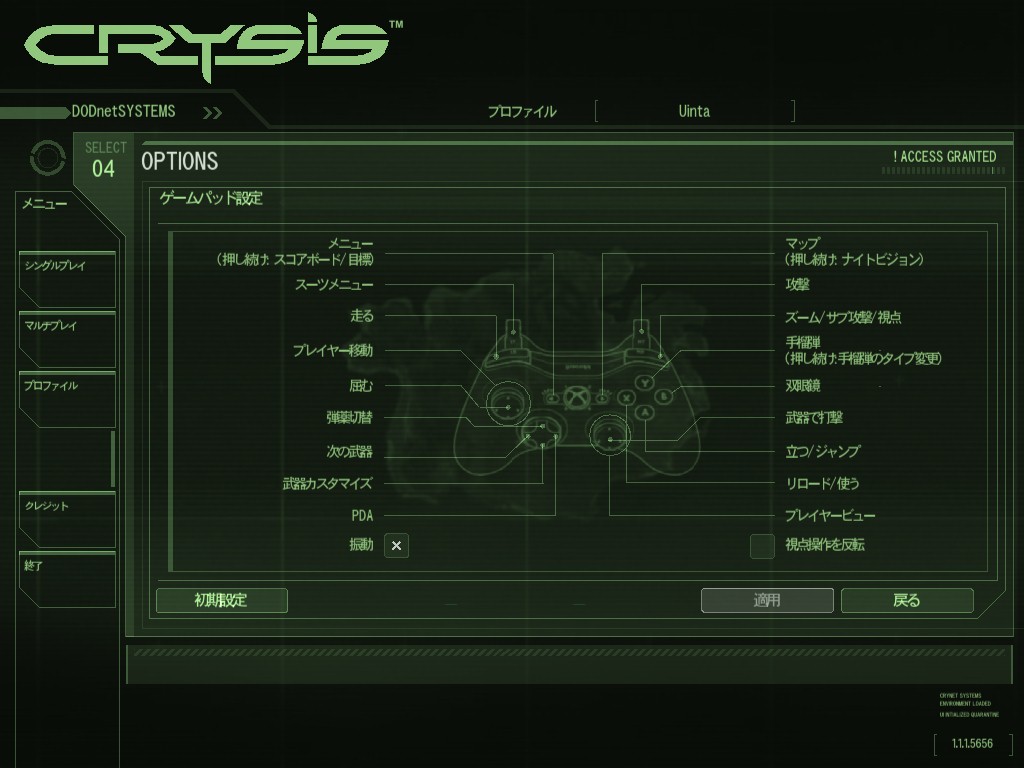Click the ACCESS GRANTED status text
This screenshot has width=1024, height=768.
pos(945,157)
